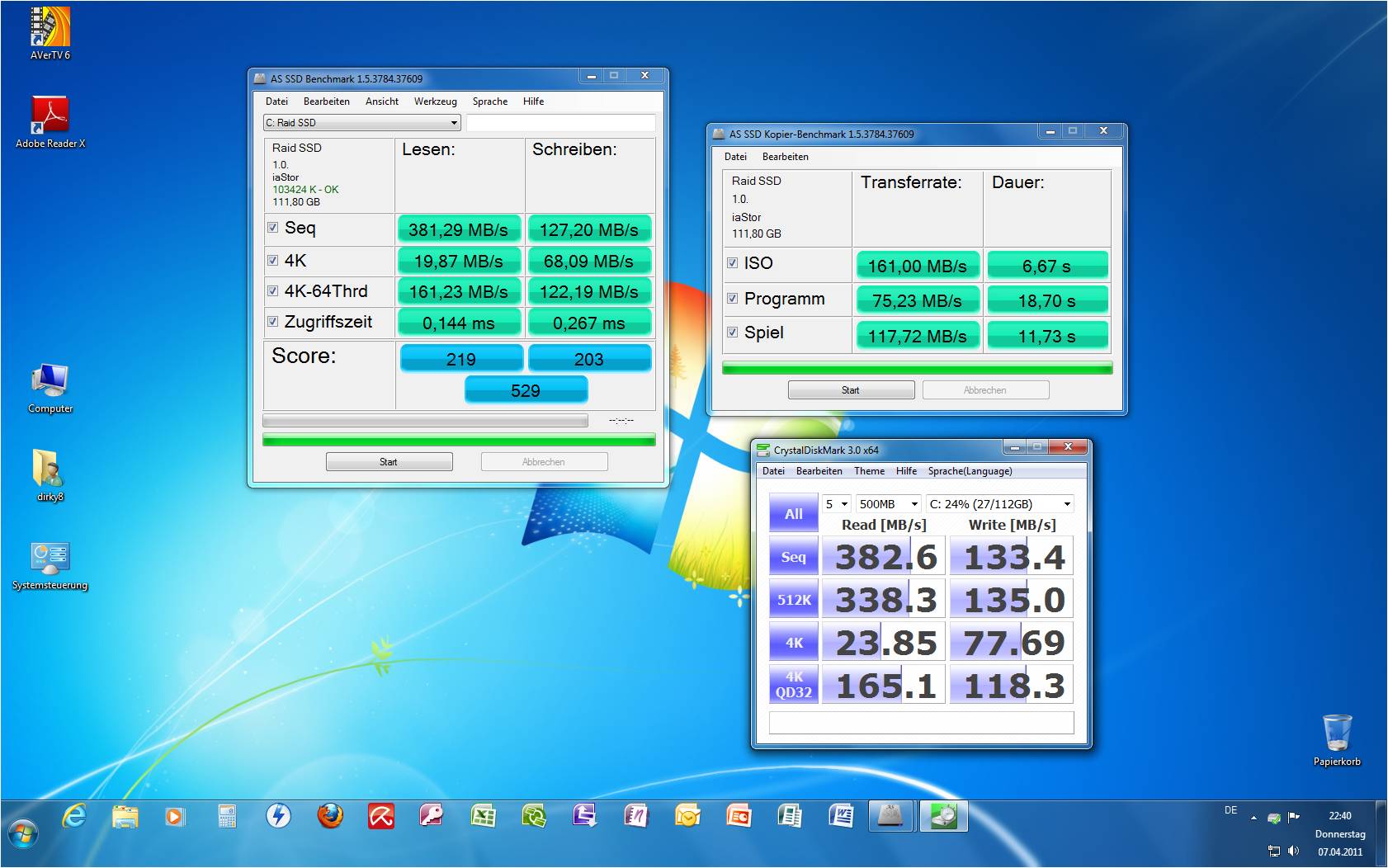Click the 4K QD32 test button
The width and height of the screenshot is (1388, 868).
[793, 685]
